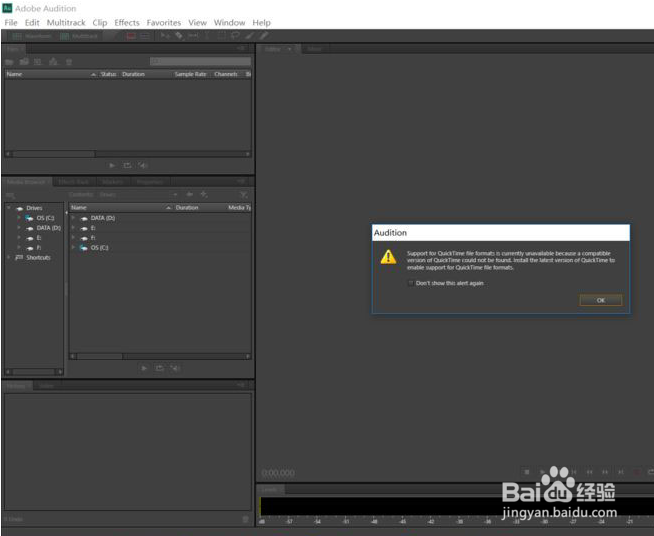Click Insert into Multitrack icon in Files panel
The height and width of the screenshot is (536, 654).
click(x=53, y=62)
